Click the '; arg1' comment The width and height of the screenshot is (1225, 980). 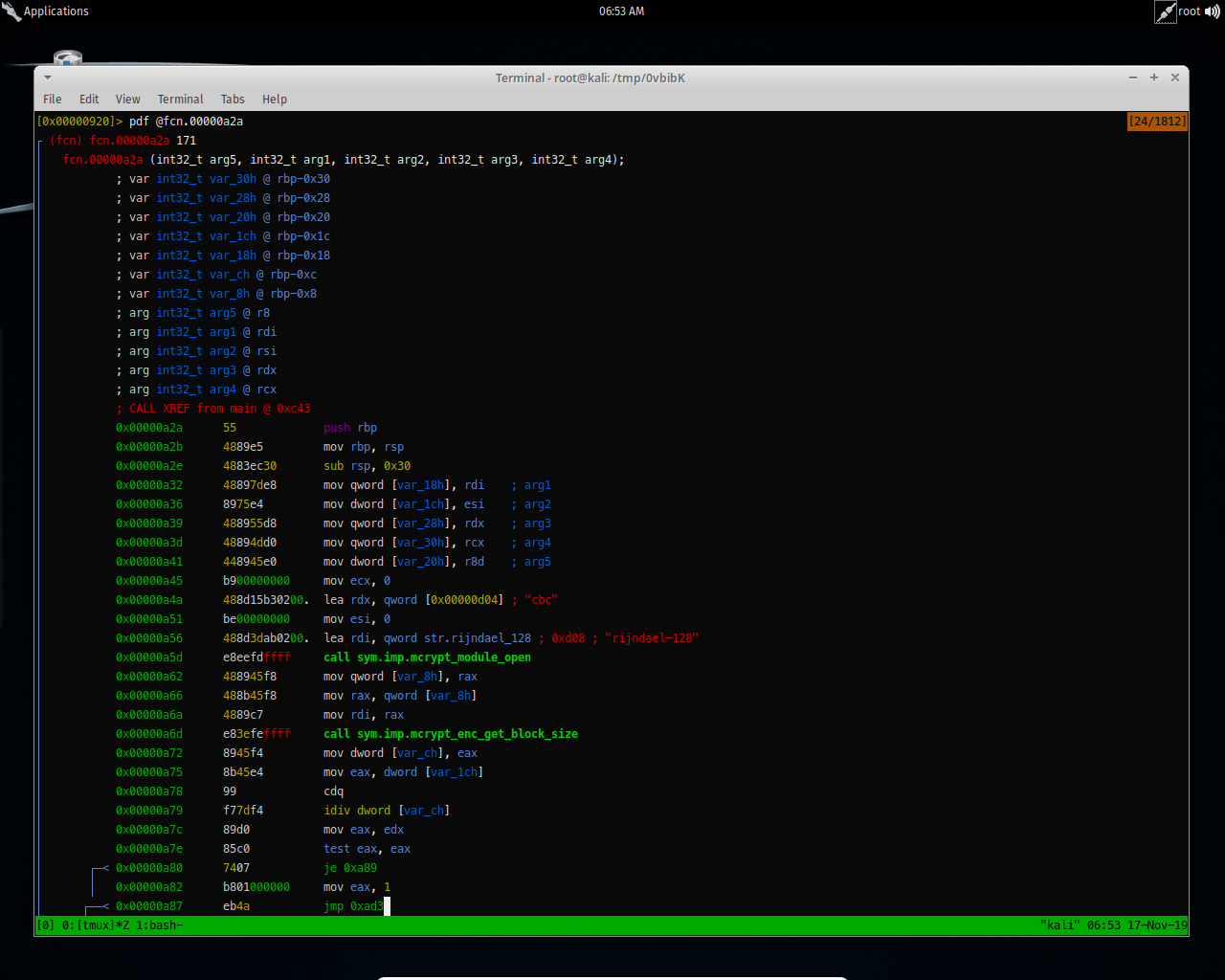click(531, 485)
